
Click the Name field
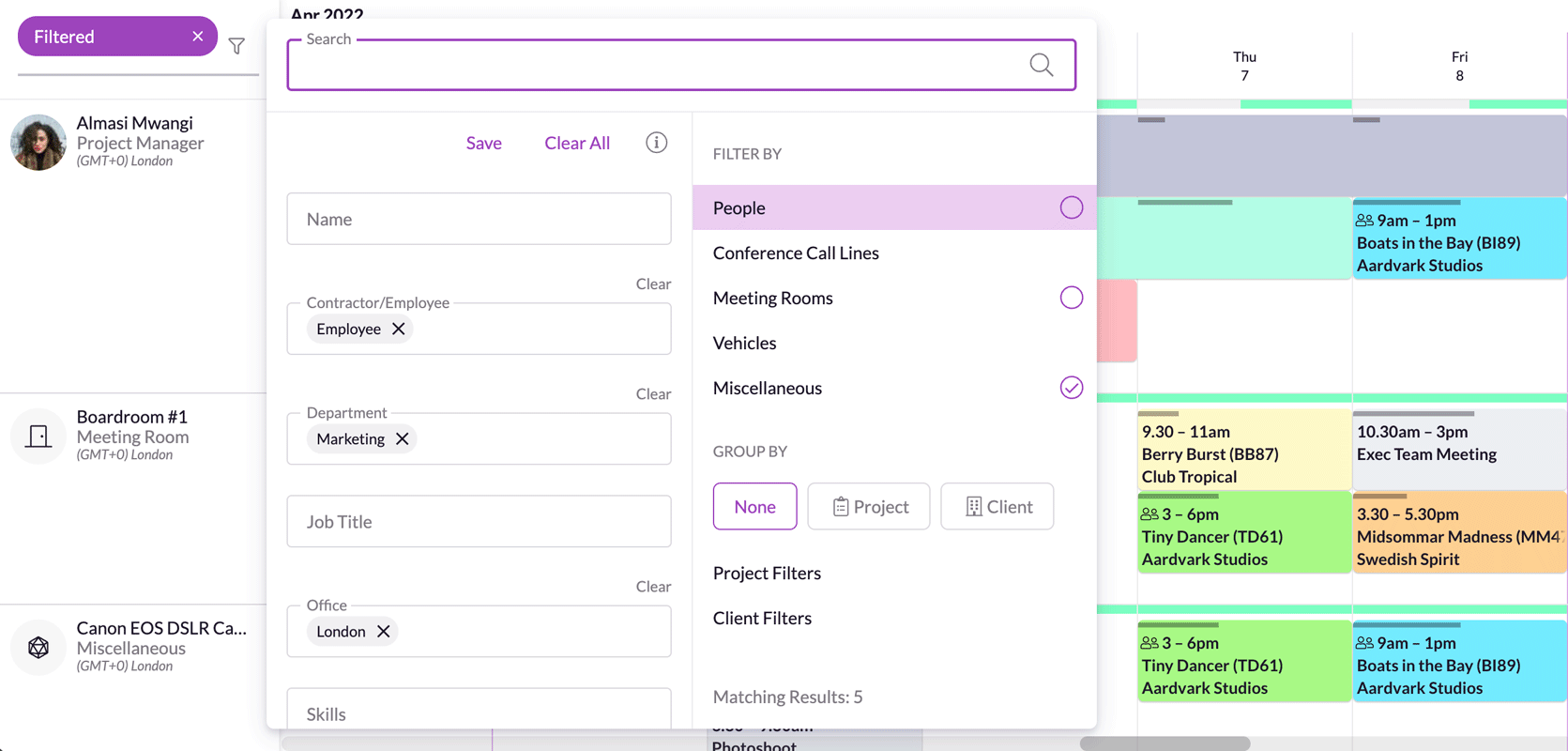[479, 219]
